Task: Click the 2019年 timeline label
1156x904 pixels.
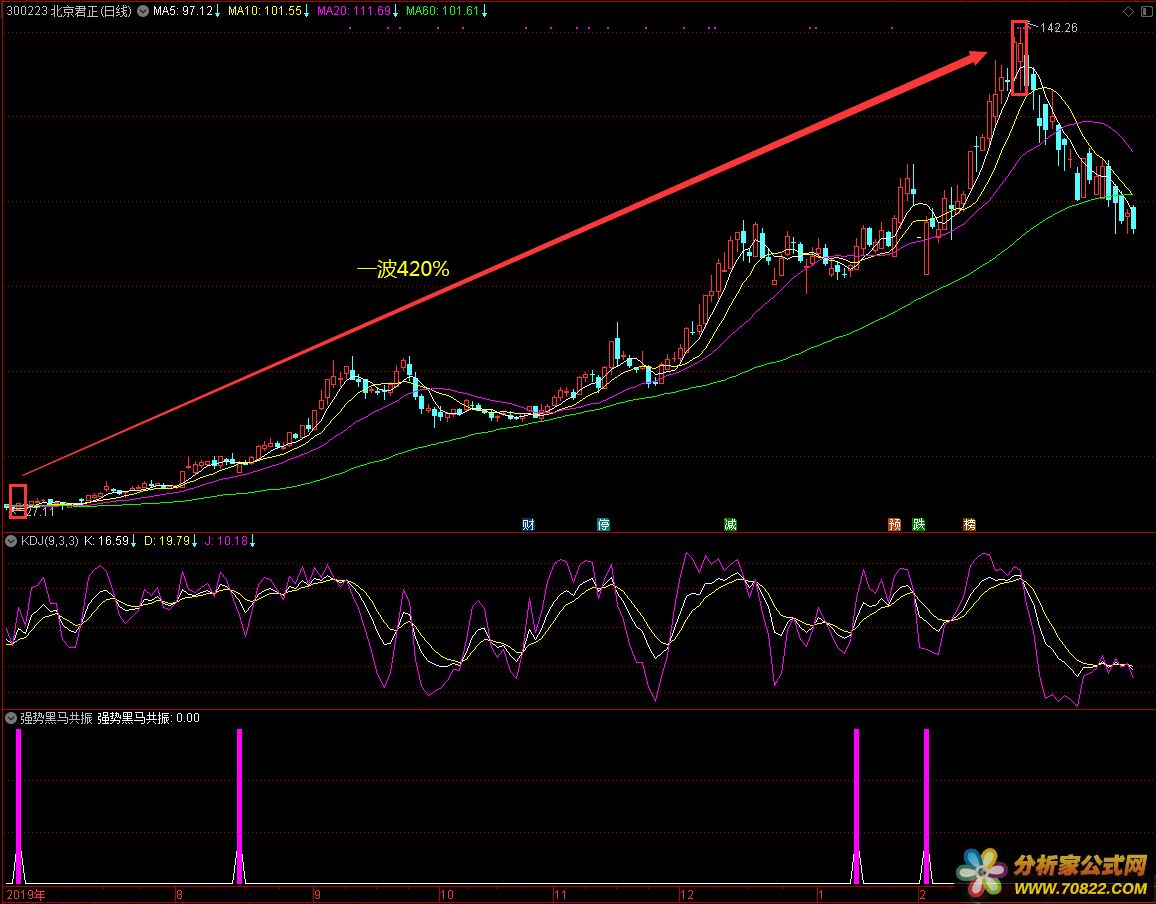Action: point(26,893)
